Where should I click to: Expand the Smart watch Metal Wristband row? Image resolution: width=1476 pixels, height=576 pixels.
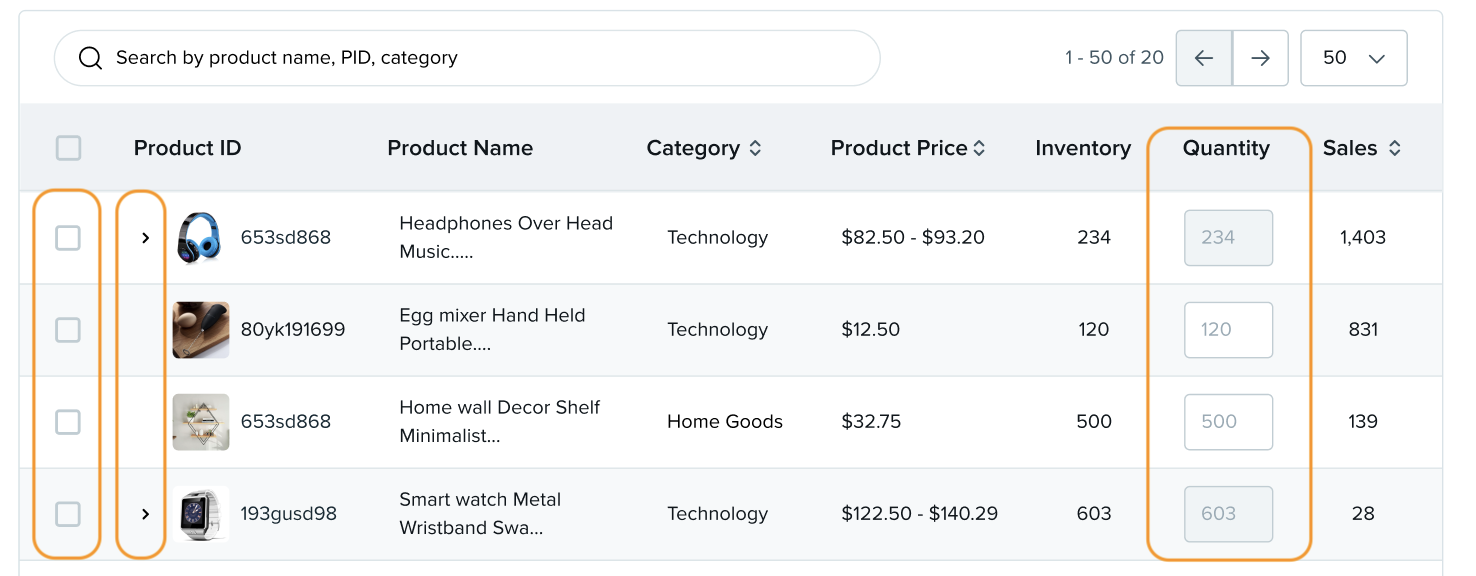click(x=146, y=514)
